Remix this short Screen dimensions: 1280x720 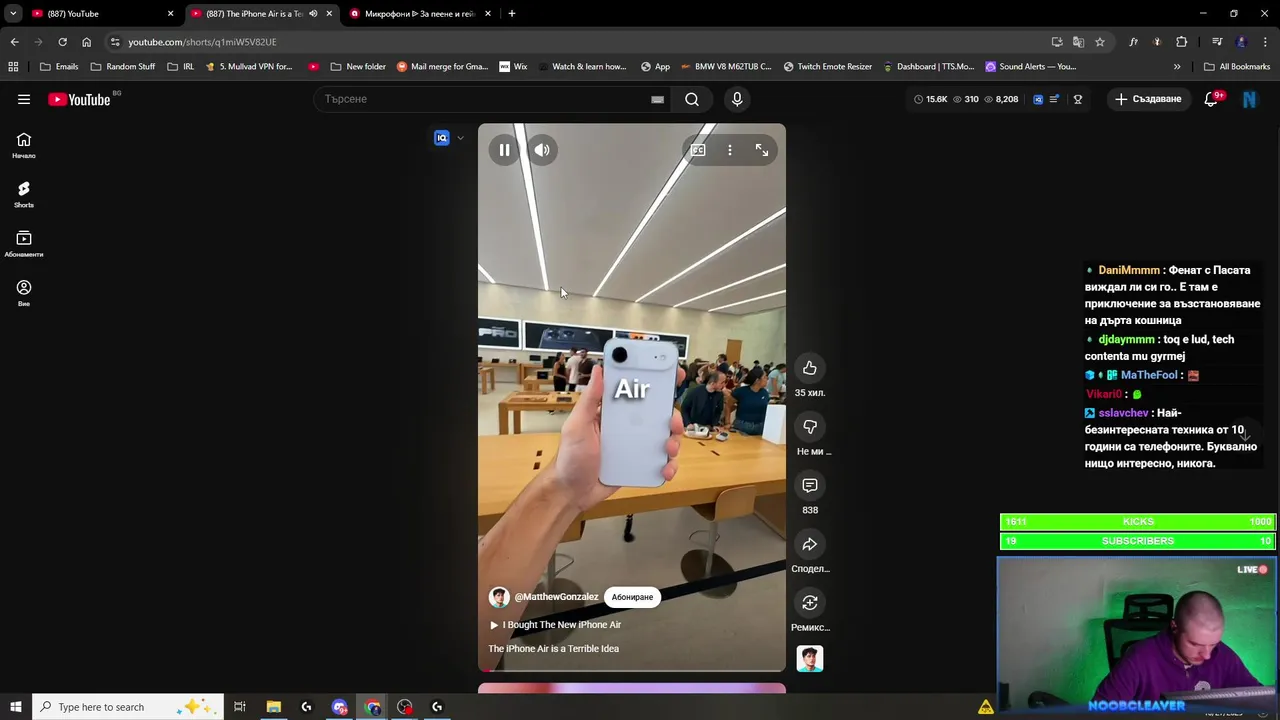pos(810,603)
